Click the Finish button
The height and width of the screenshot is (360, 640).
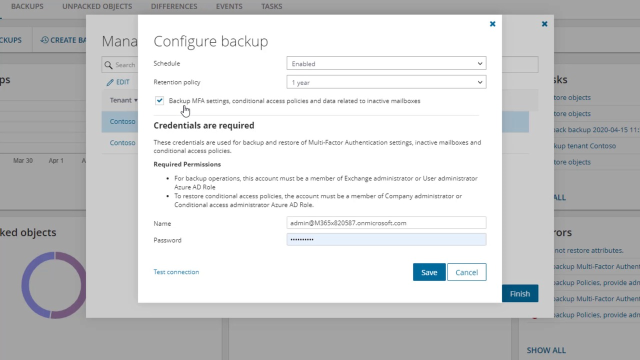[520, 293]
